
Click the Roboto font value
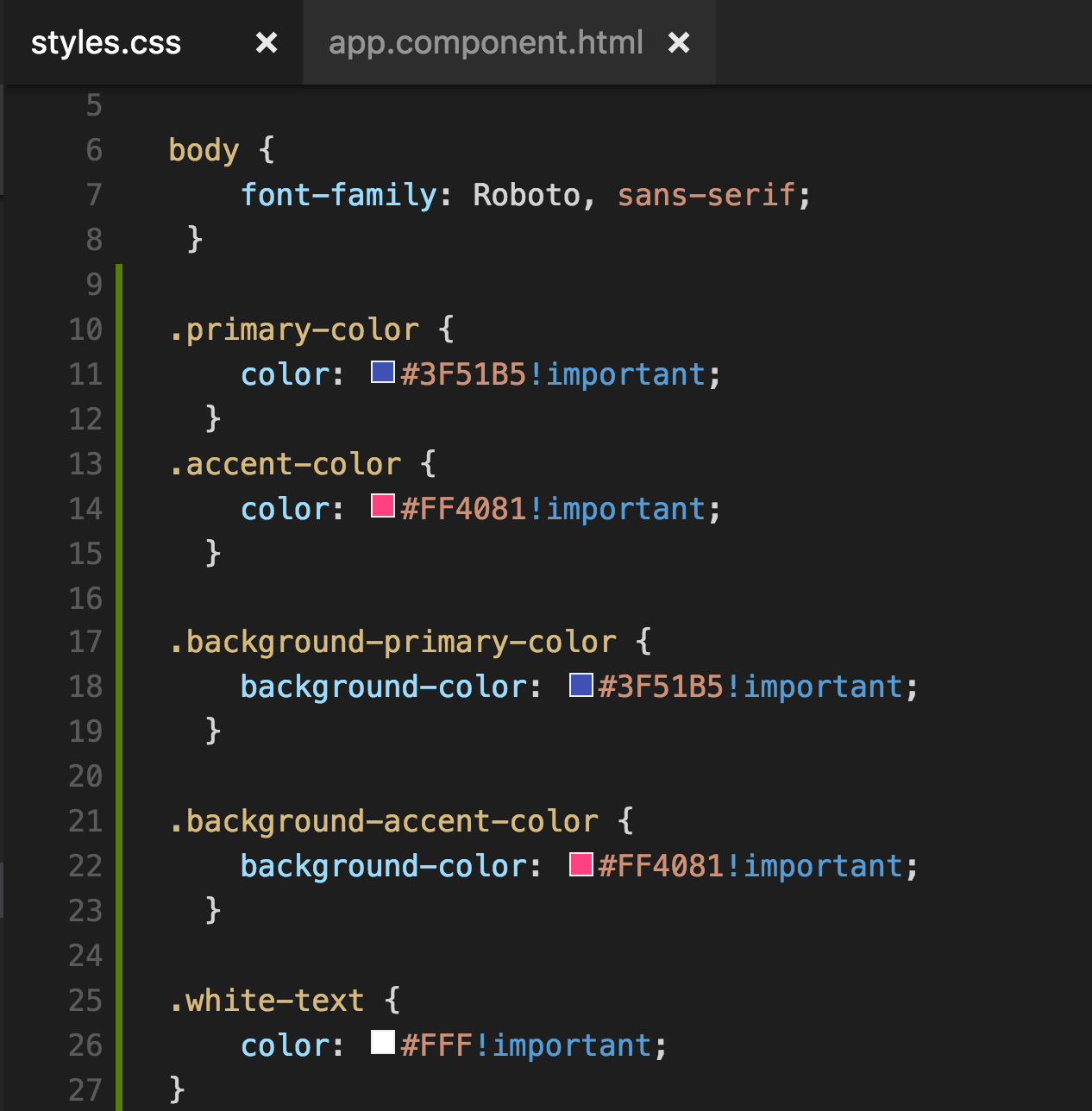[526, 195]
